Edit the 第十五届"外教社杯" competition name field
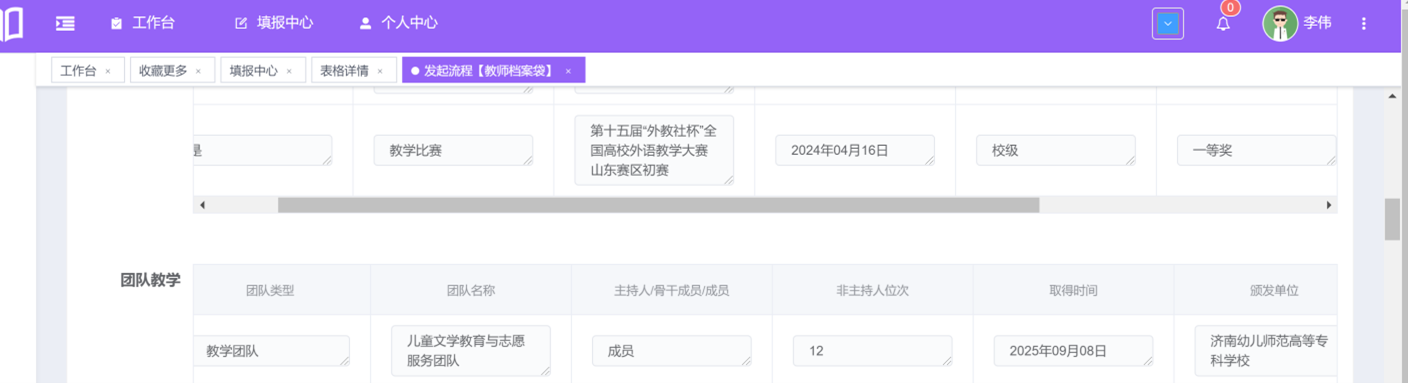The height and width of the screenshot is (383, 1408). (654, 150)
